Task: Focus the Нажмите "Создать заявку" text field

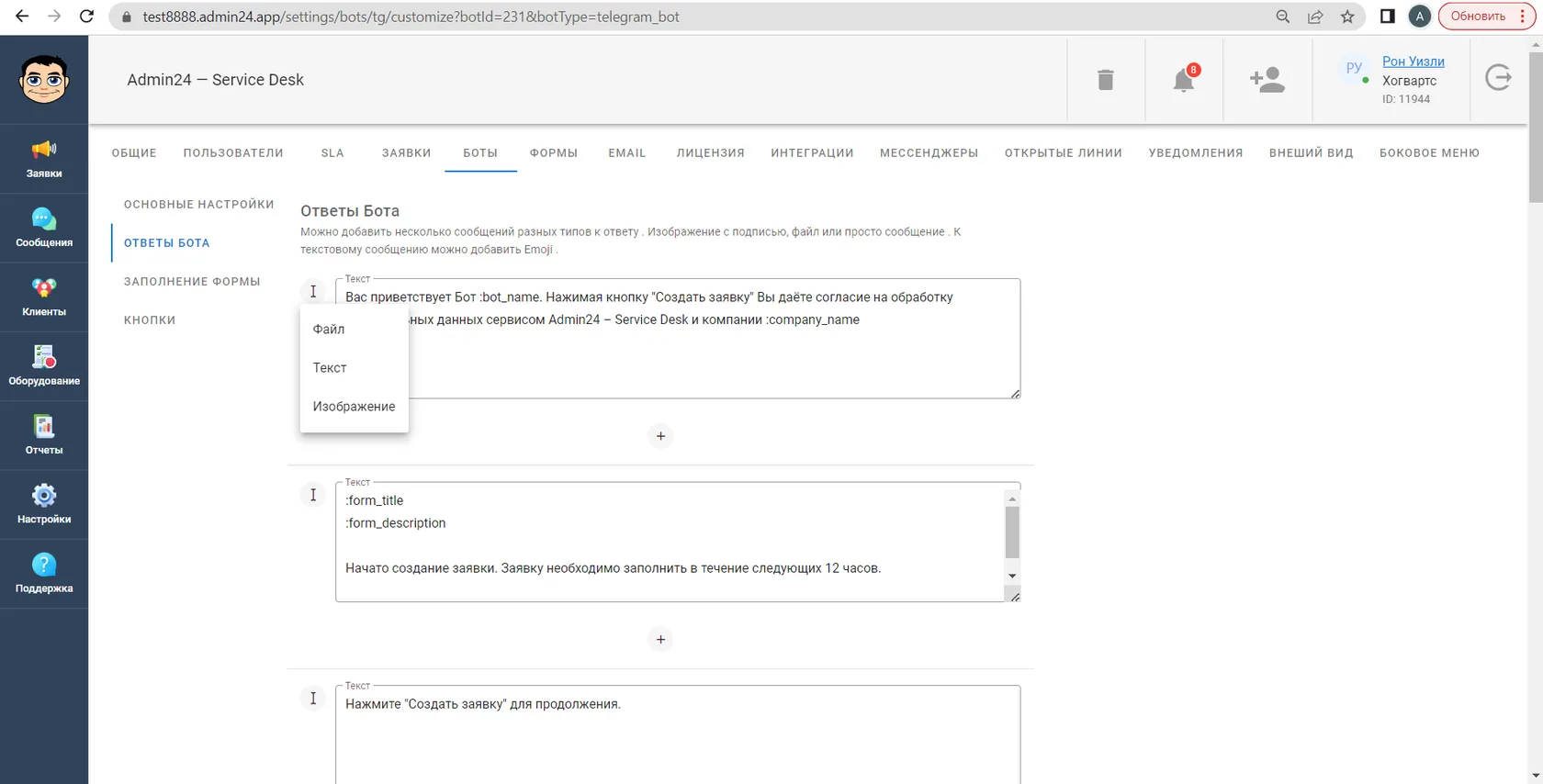Action: [x=678, y=734]
